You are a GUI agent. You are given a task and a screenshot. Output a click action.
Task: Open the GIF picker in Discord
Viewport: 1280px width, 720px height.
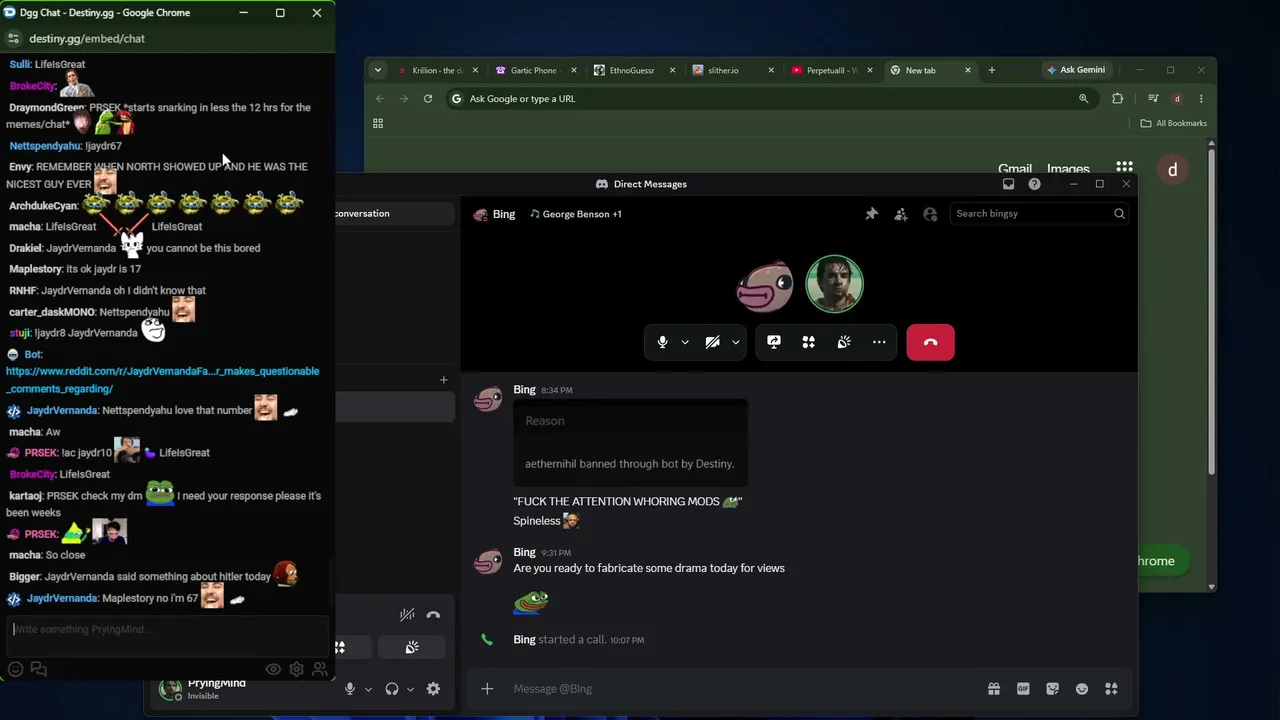1023,689
